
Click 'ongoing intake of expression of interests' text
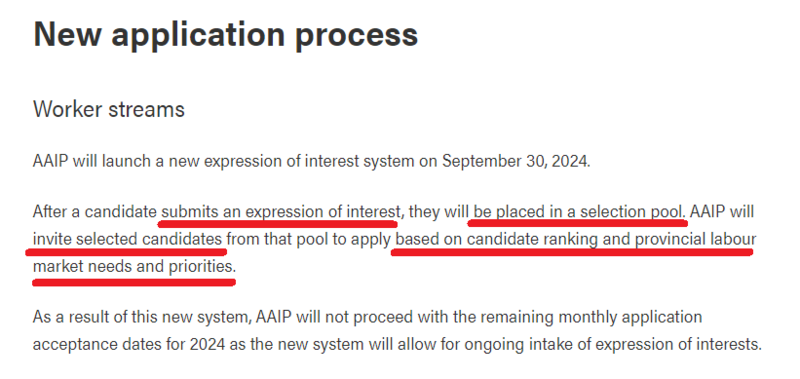(x=612, y=344)
